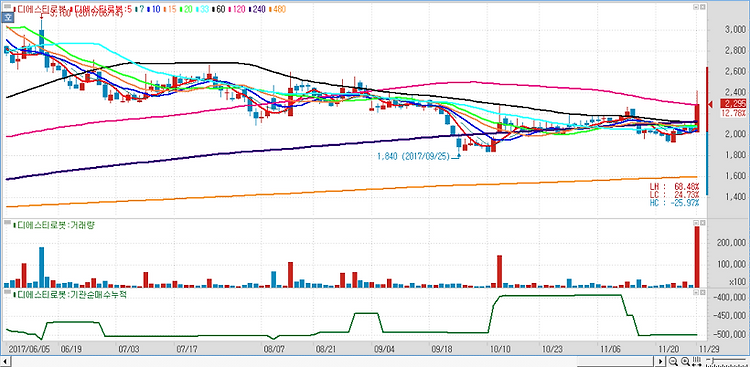Click the -400,000 axis label
This screenshot has width=750, height=367.
point(730,298)
